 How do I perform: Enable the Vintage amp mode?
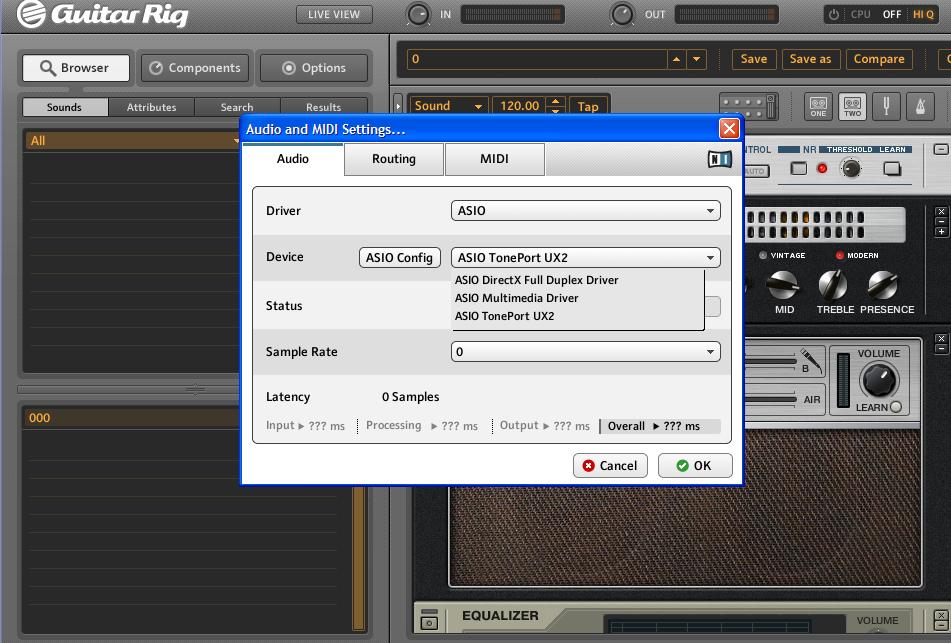point(763,256)
